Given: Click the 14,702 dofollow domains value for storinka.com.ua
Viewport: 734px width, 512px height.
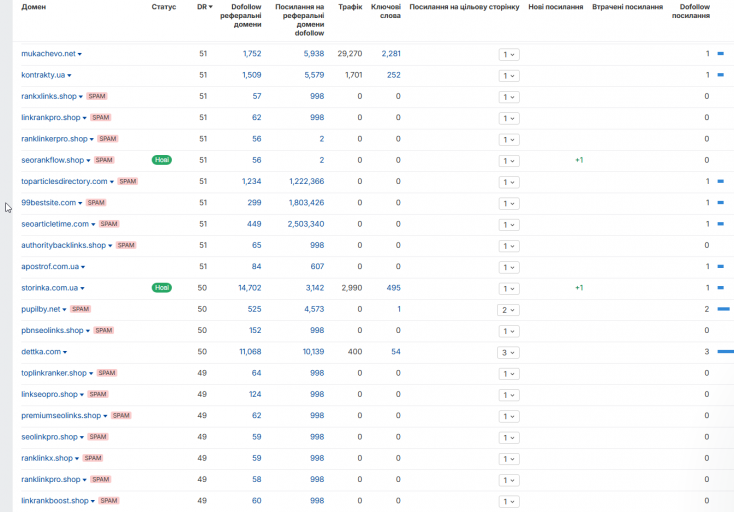Looking at the screenshot, I should (x=250, y=288).
